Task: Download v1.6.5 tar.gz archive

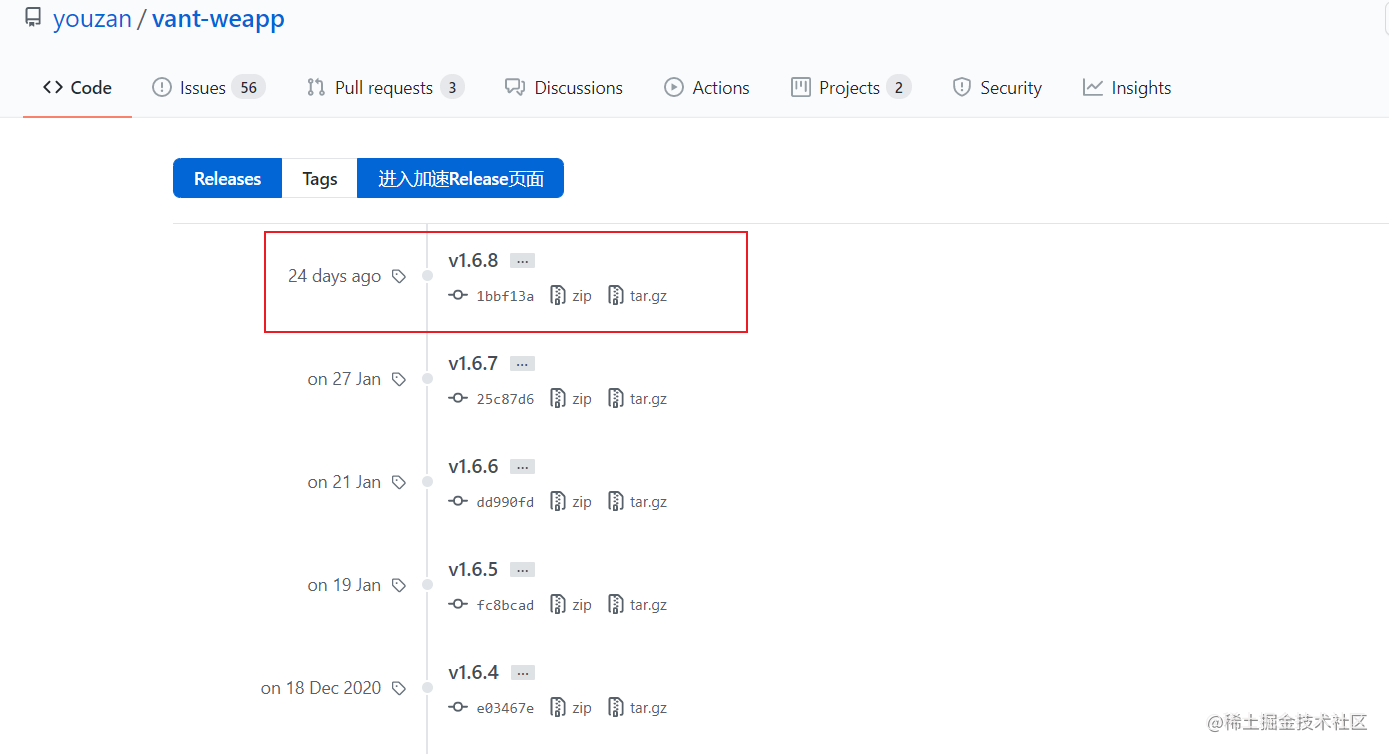Action: click(x=637, y=605)
